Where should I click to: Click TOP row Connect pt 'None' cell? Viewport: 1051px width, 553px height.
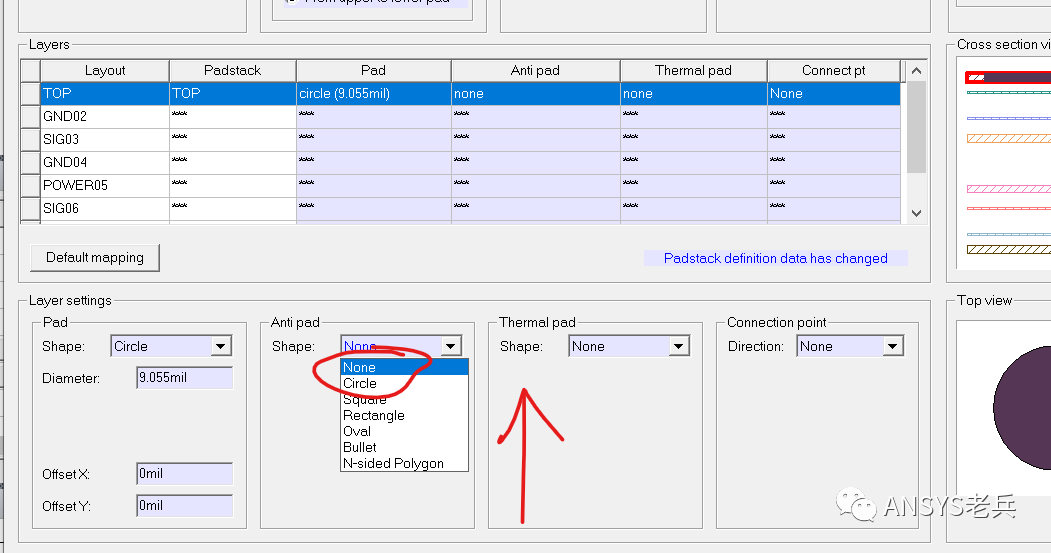click(834, 93)
